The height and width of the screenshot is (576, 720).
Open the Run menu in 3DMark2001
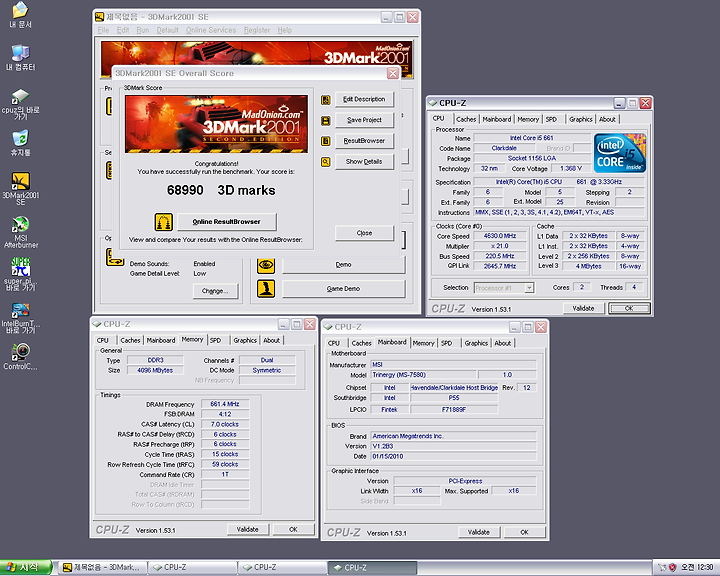(142, 30)
